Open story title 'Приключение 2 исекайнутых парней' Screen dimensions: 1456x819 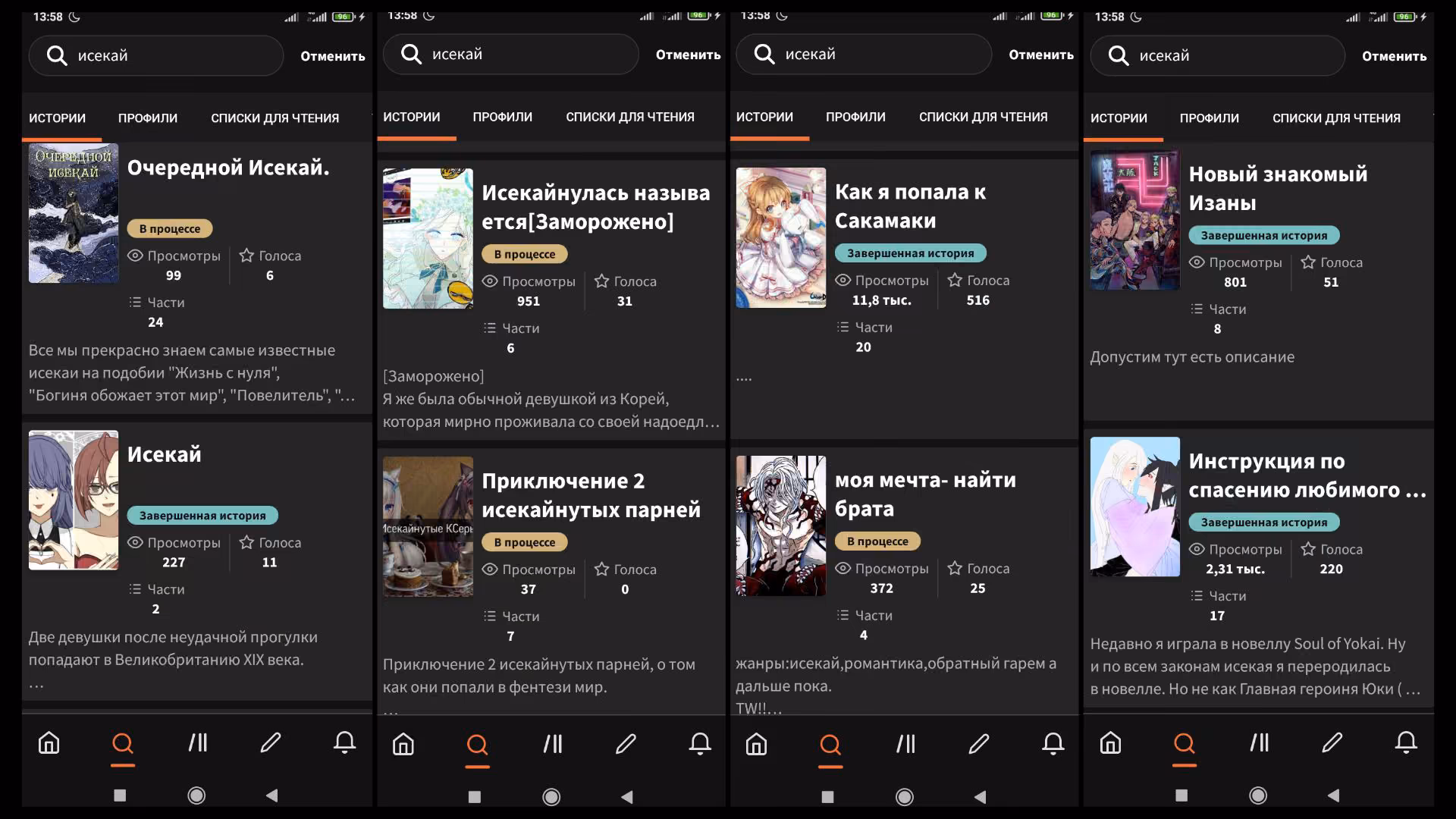[591, 495]
